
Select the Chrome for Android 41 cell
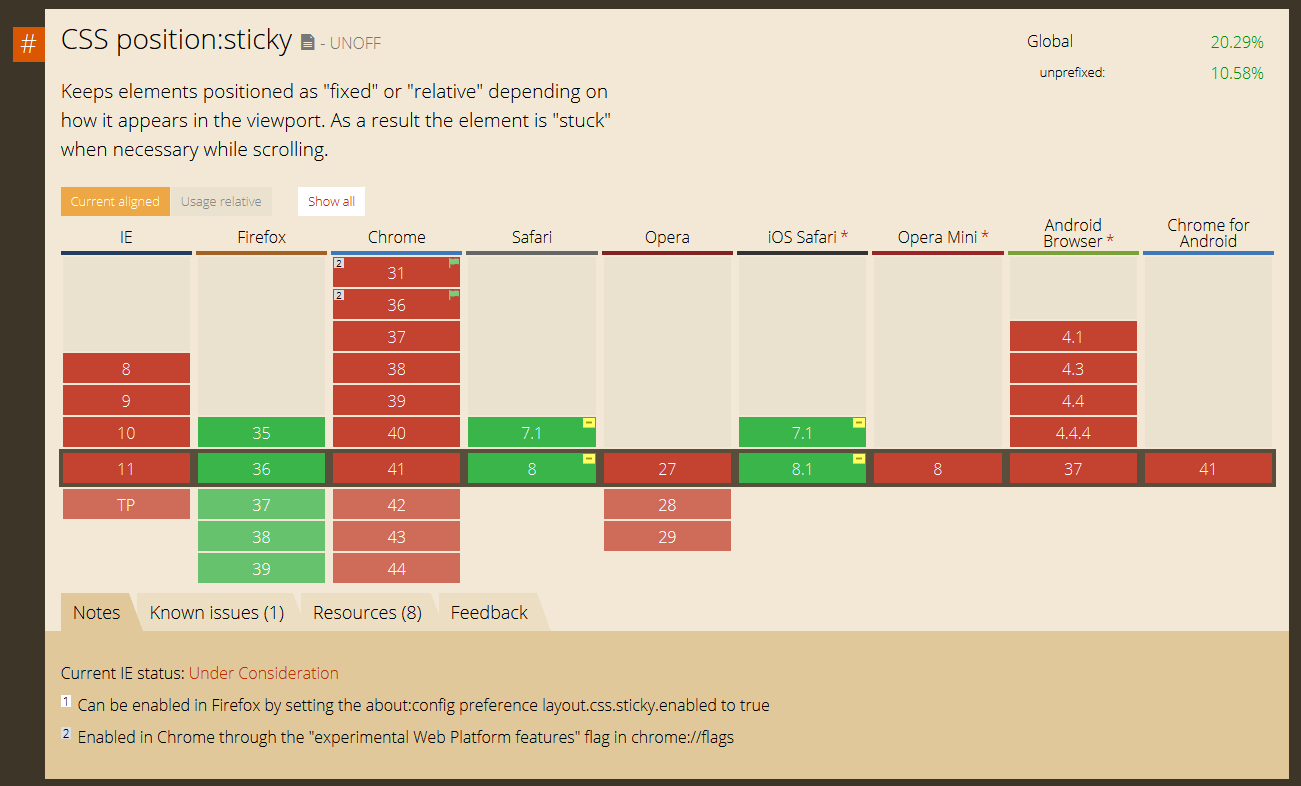1208,468
